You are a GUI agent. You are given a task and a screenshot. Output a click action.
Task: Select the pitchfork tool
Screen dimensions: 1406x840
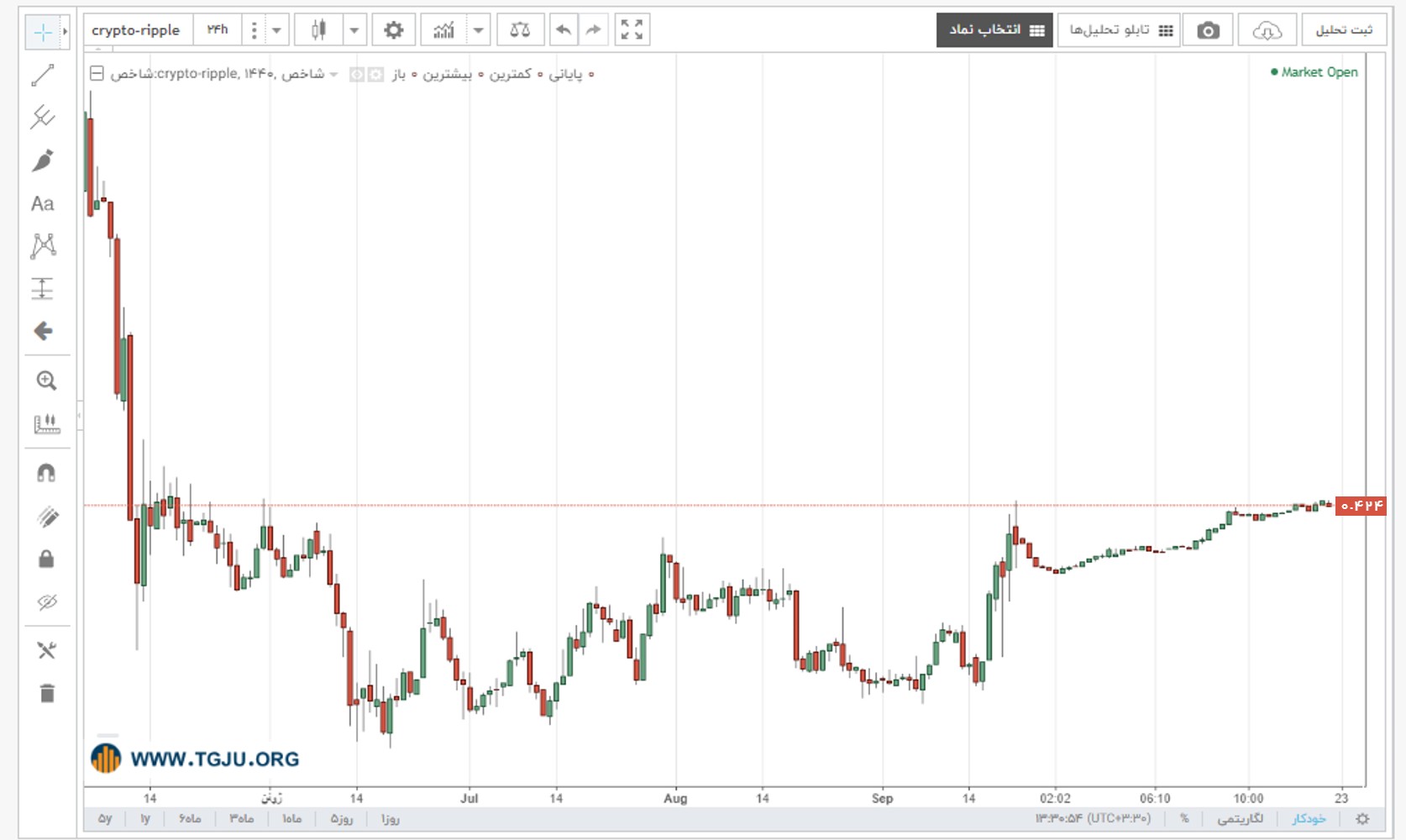[x=43, y=118]
